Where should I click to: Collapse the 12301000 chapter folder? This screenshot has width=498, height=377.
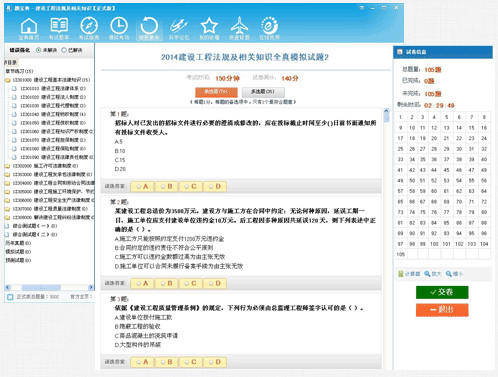pyautogui.click(x=7, y=80)
